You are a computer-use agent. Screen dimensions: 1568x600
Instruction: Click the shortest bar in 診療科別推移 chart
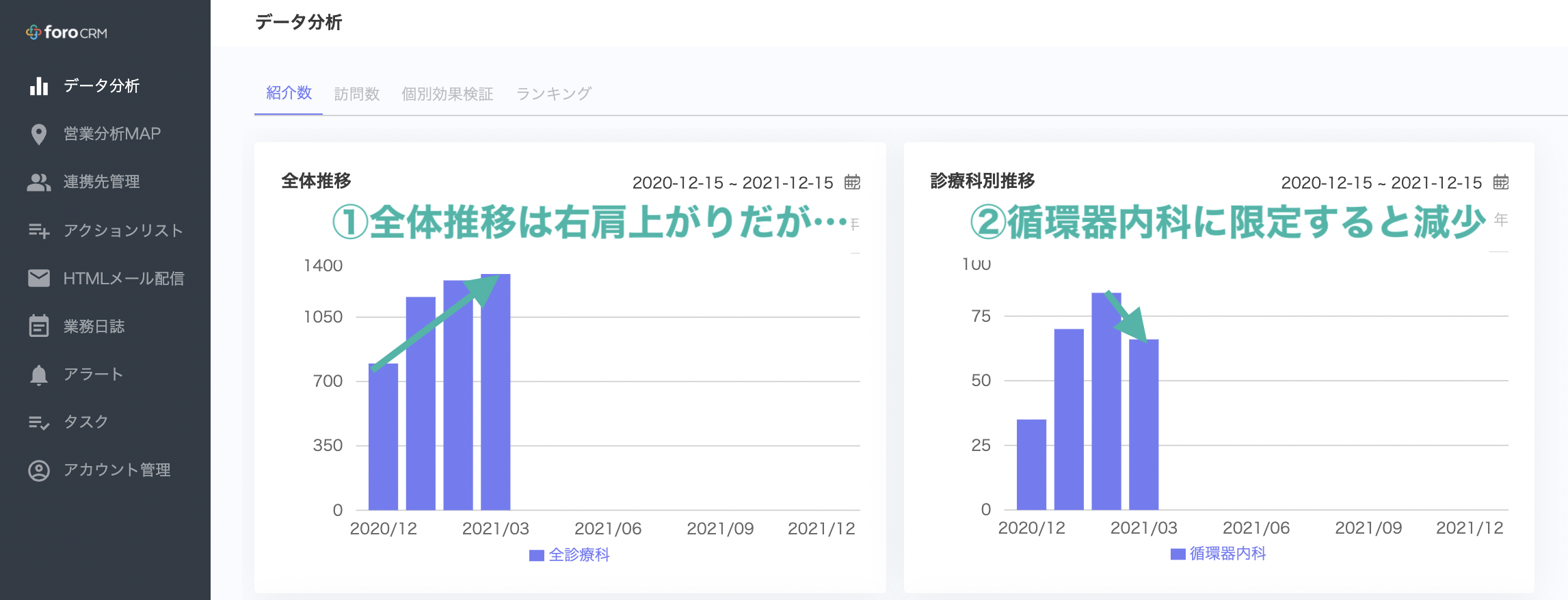click(1031, 465)
